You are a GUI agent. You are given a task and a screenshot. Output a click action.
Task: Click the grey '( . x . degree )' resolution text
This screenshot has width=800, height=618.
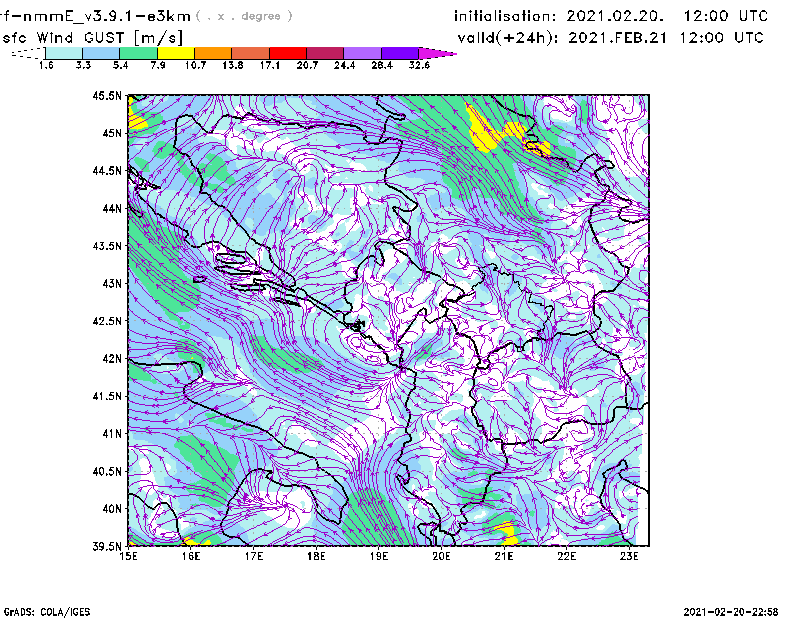coord(244,16)
